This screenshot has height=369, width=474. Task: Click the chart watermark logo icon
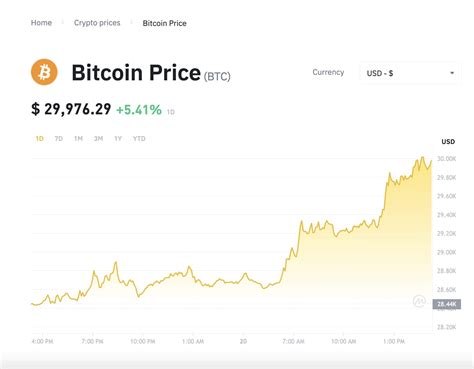point(419,301)
